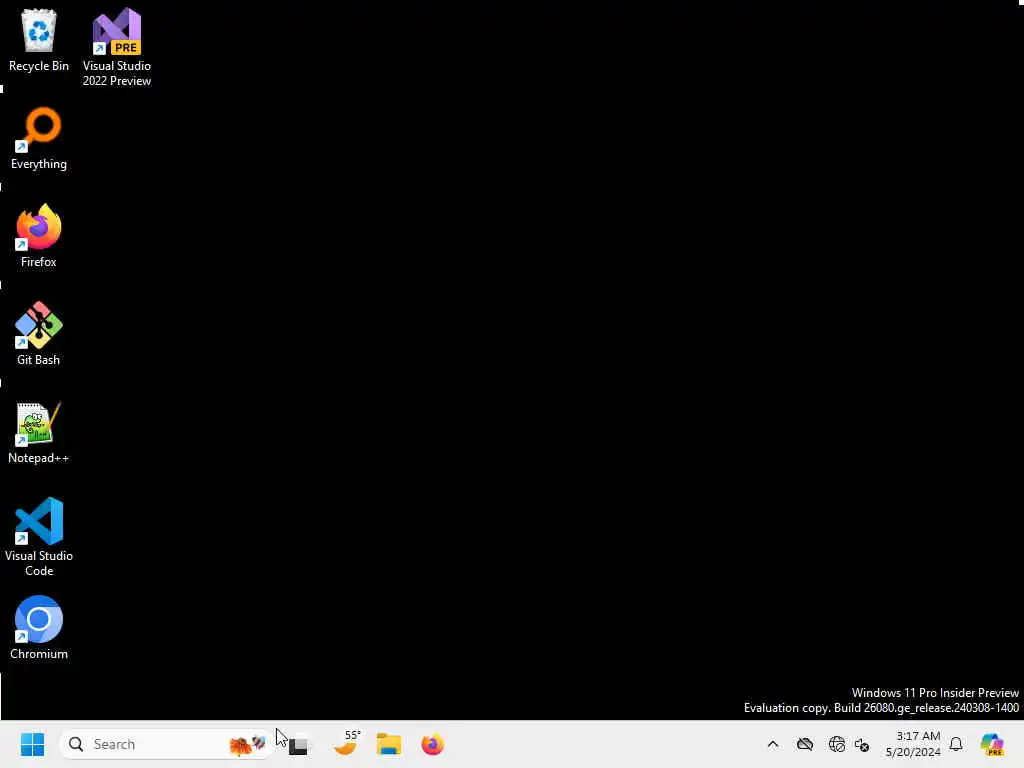Click the search highlights graphic in search box
This screenshot has width=1024, height=768.
[247, 744]
